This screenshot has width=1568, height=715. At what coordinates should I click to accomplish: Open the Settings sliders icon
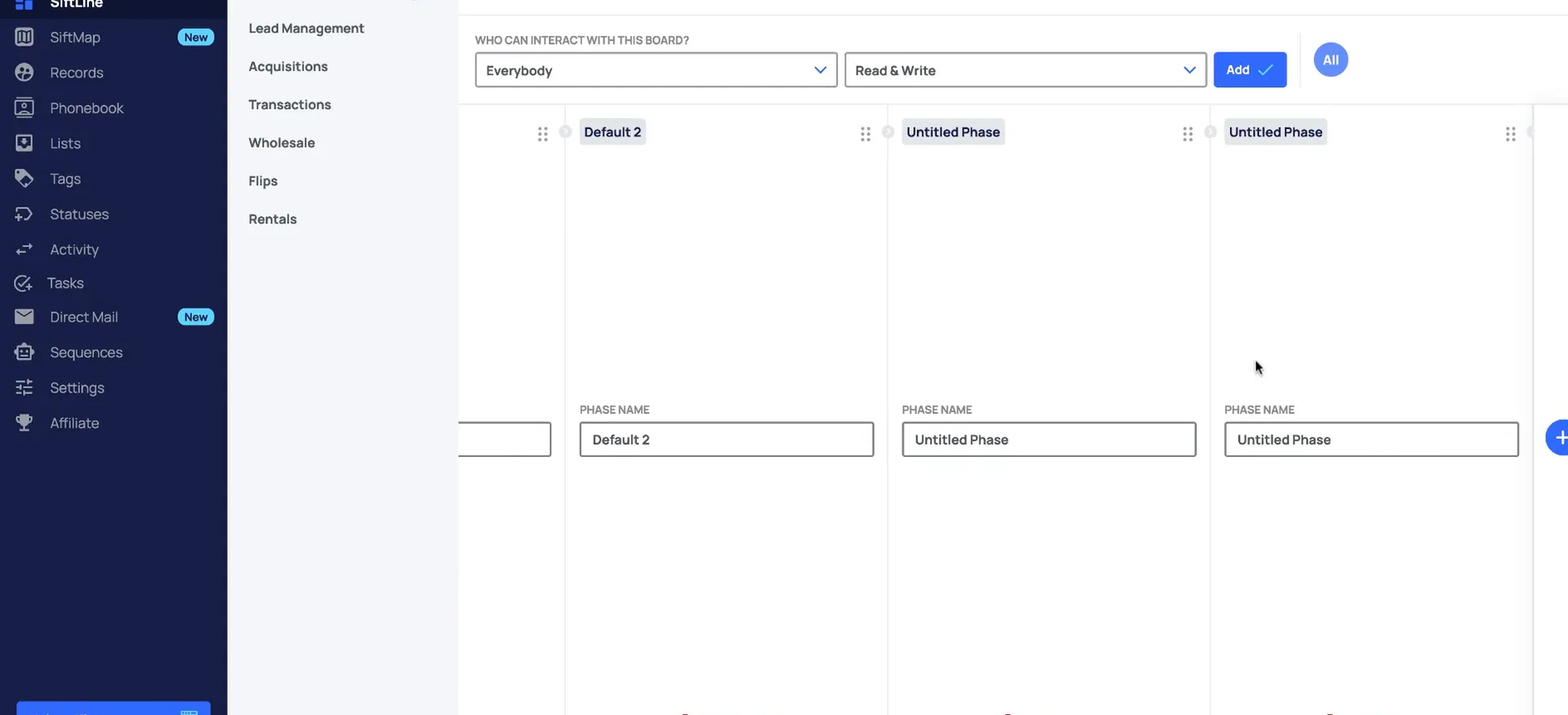click(x=24, y=388)
